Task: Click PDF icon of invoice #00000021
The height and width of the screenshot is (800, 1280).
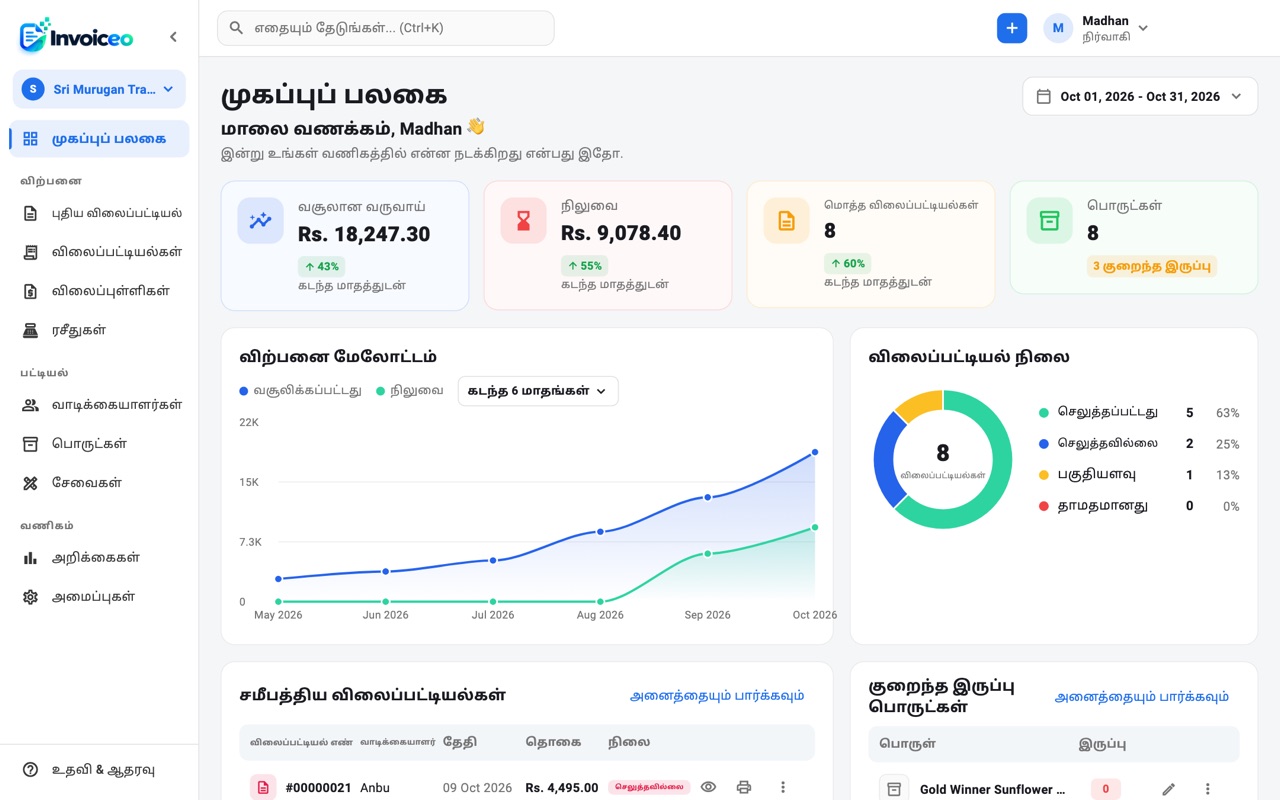Action: click(x=263, y=787)
